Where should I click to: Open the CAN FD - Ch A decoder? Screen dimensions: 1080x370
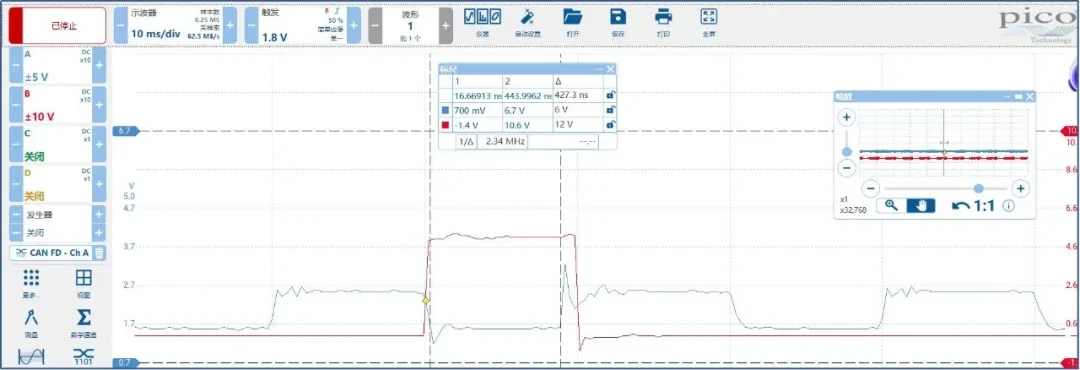pos(51,253)
